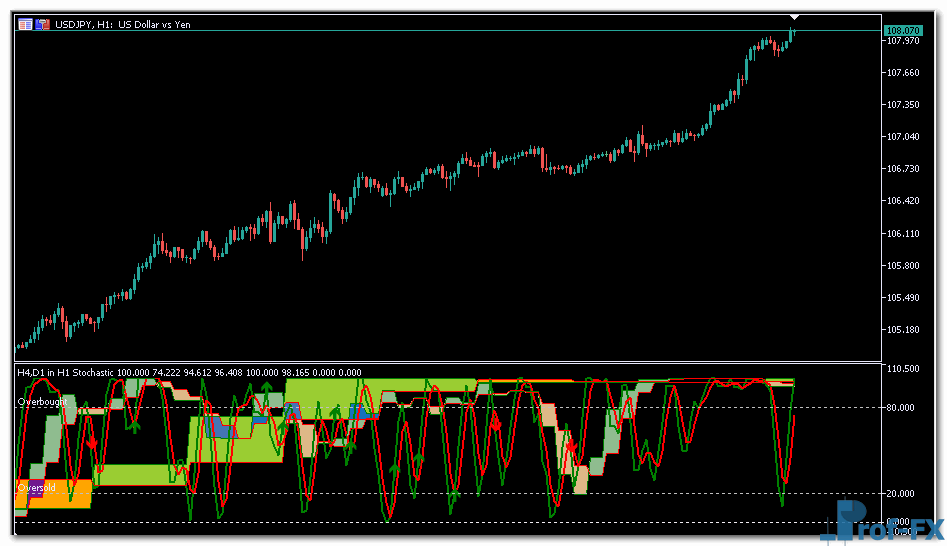Click the Oversold level label
The width and height of the screenshot is (947, 546).
(36, 487)
